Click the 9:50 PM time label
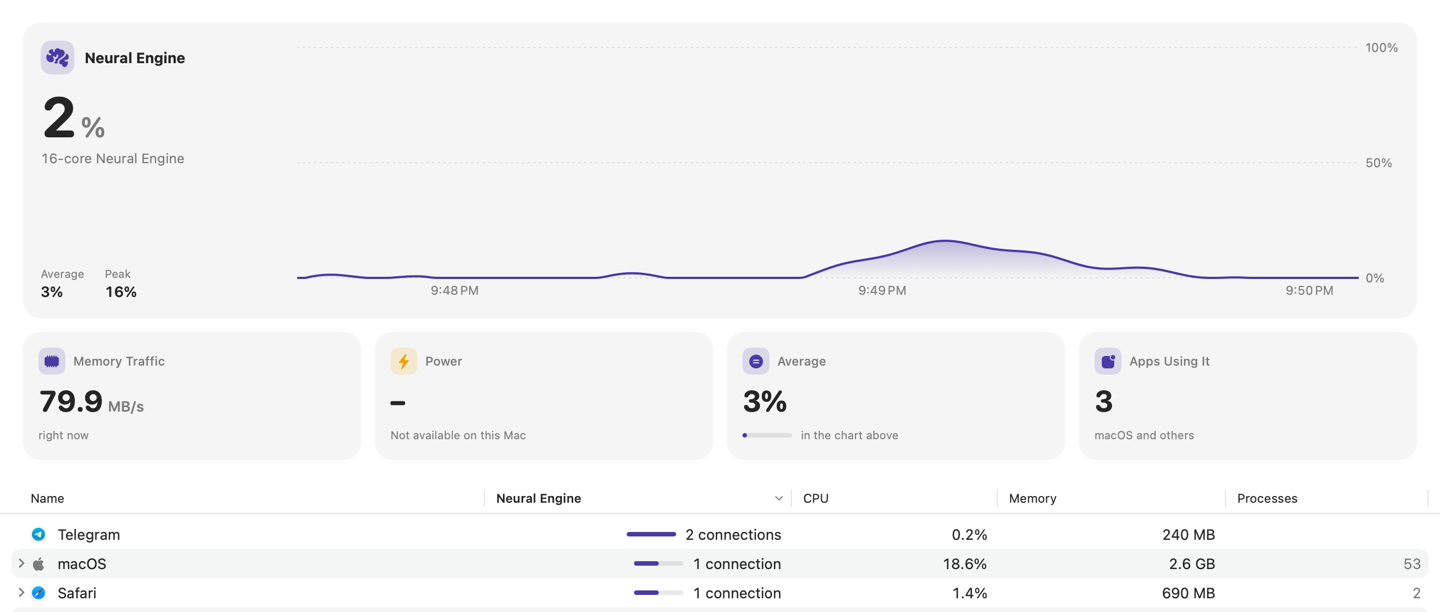The width and height of the screenshot is (1440, 612). 1310,291
